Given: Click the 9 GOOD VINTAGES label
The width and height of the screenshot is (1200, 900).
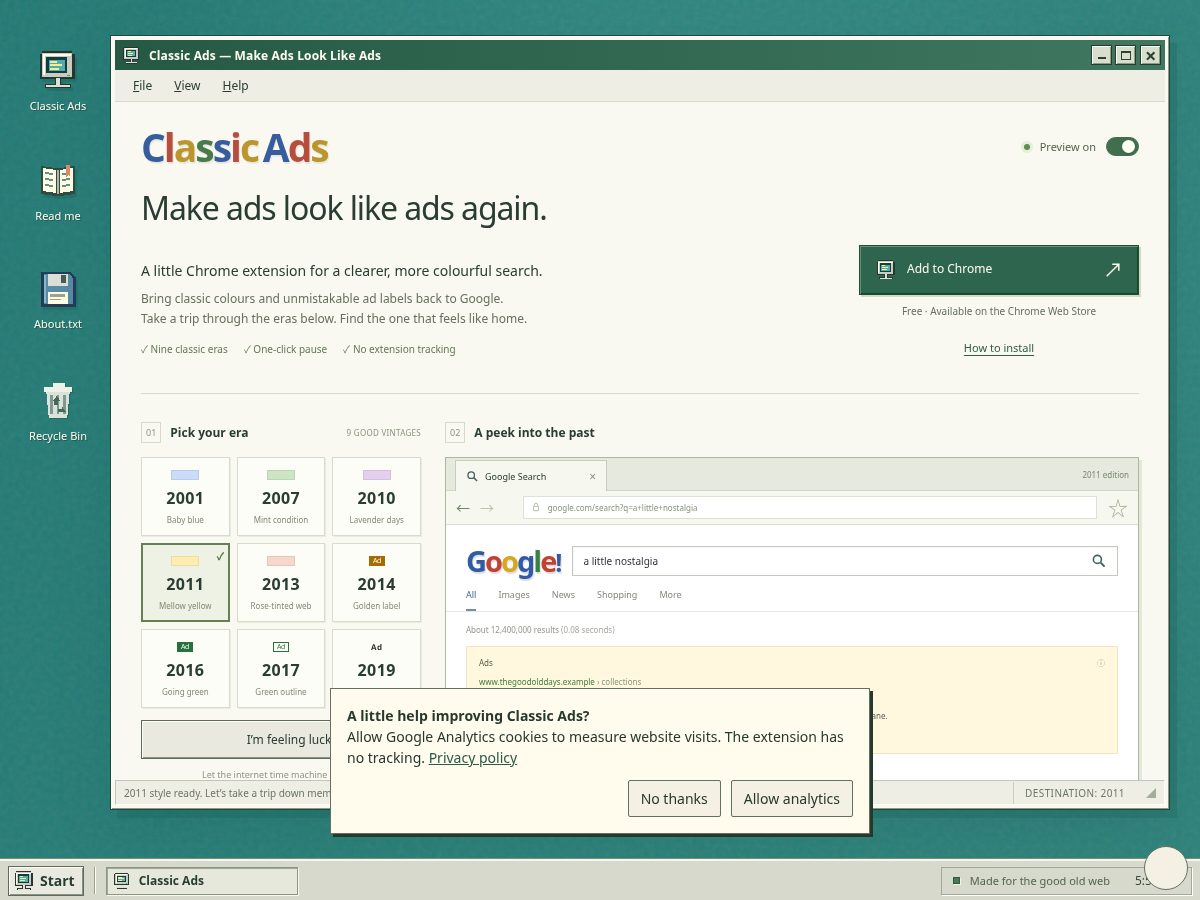Looking at the screenshot, I should click(x=384, y=433).
